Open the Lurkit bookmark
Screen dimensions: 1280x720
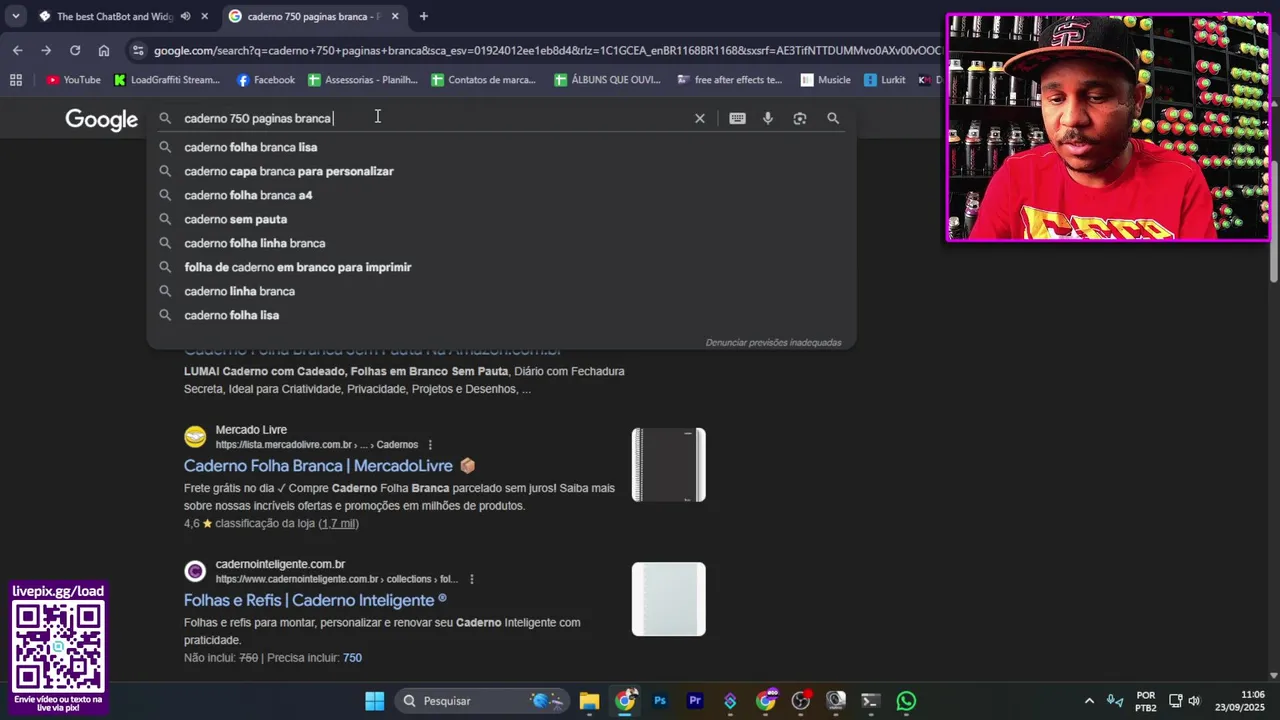point(885,80)
